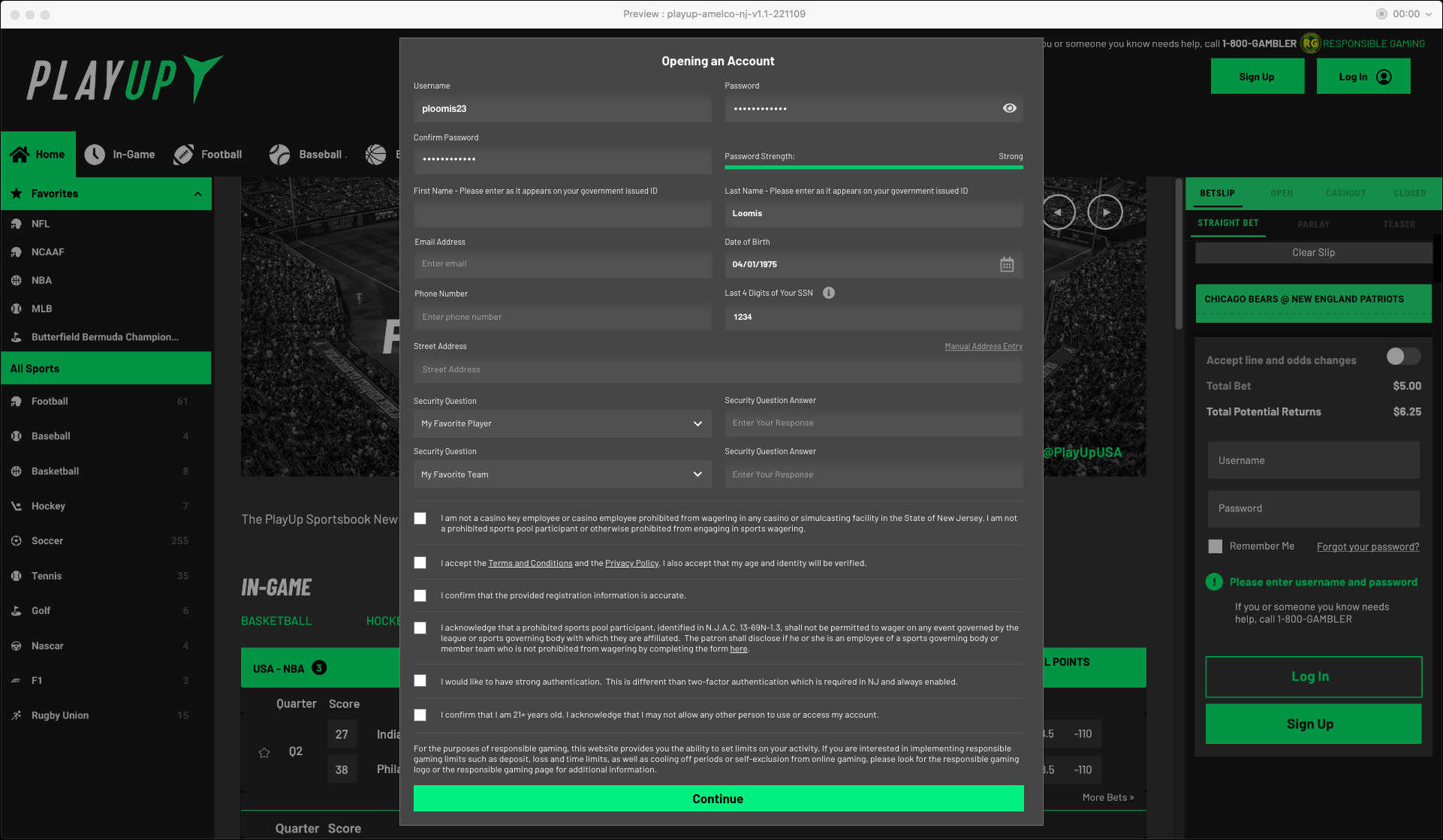Open My Favorite Player security question dropdown

click(x=562, y=423)
